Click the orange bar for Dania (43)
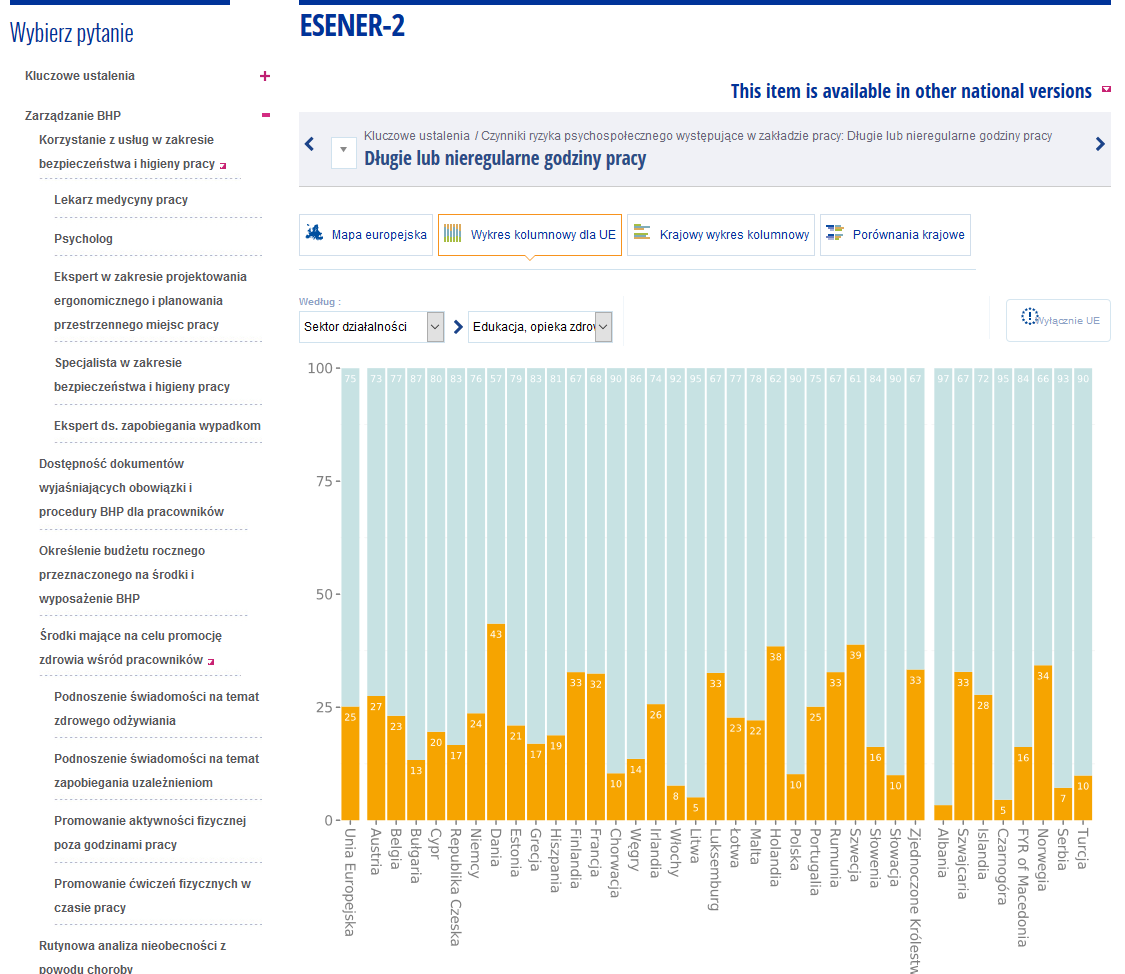The image size is (1125, 974). (x=496, y=722)
